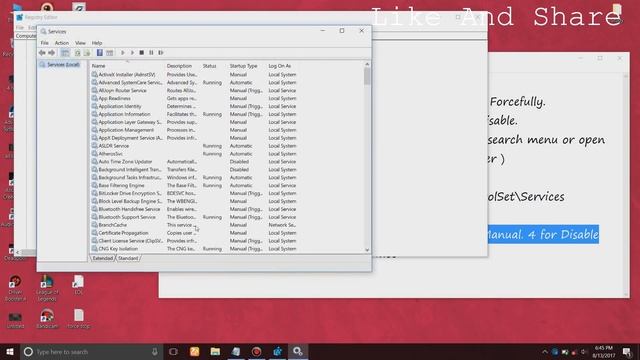This screenshot has width=640, height=360.
Task: Click the Services gear icon in taskbar
Action: 298,351
